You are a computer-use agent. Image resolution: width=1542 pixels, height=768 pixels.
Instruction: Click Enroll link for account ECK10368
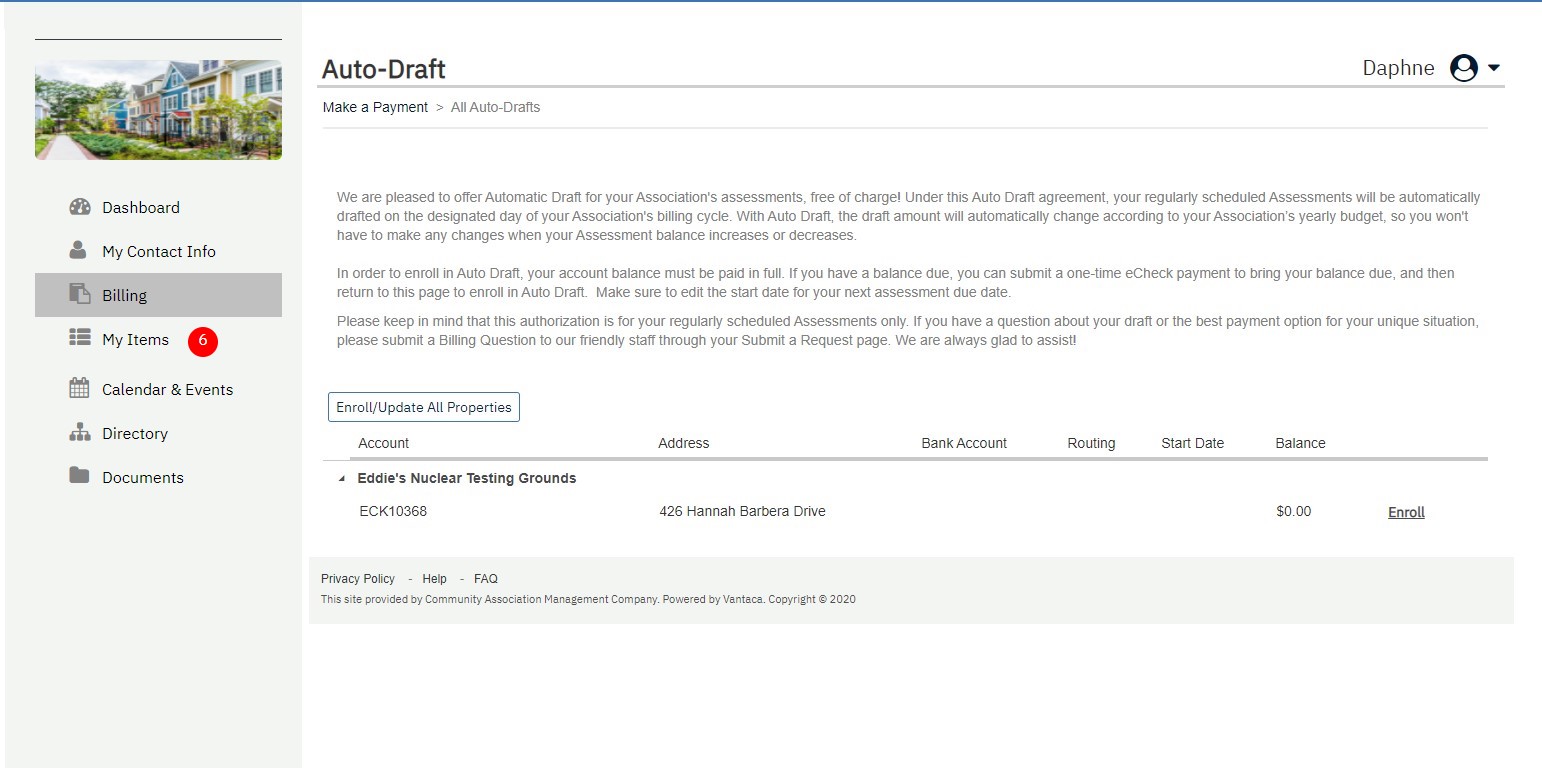1406,512
